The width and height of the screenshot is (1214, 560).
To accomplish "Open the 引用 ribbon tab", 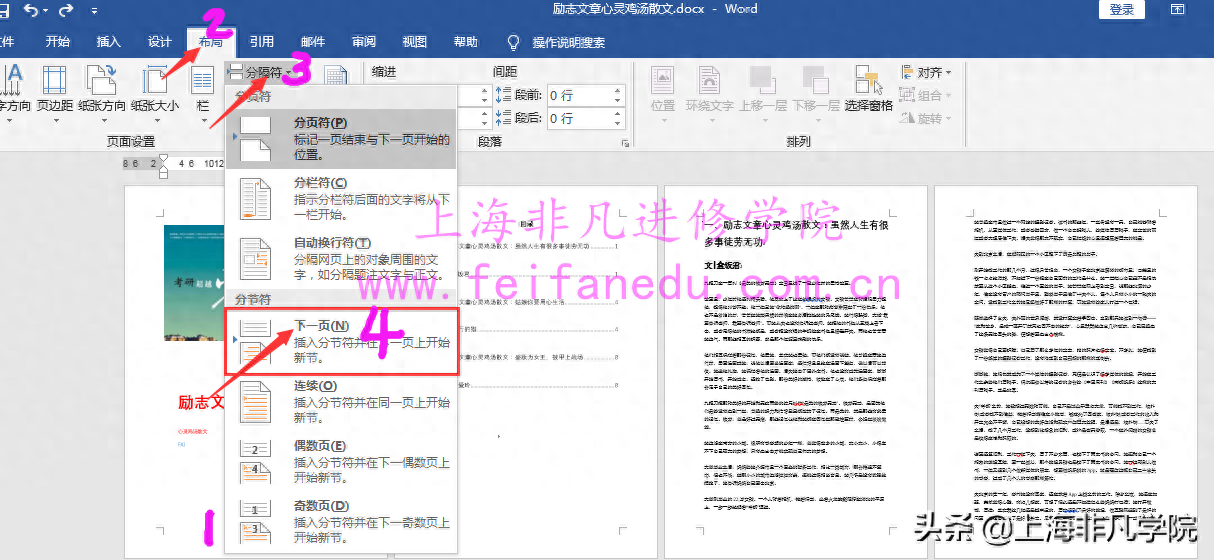I will click(x=262, y=42).
